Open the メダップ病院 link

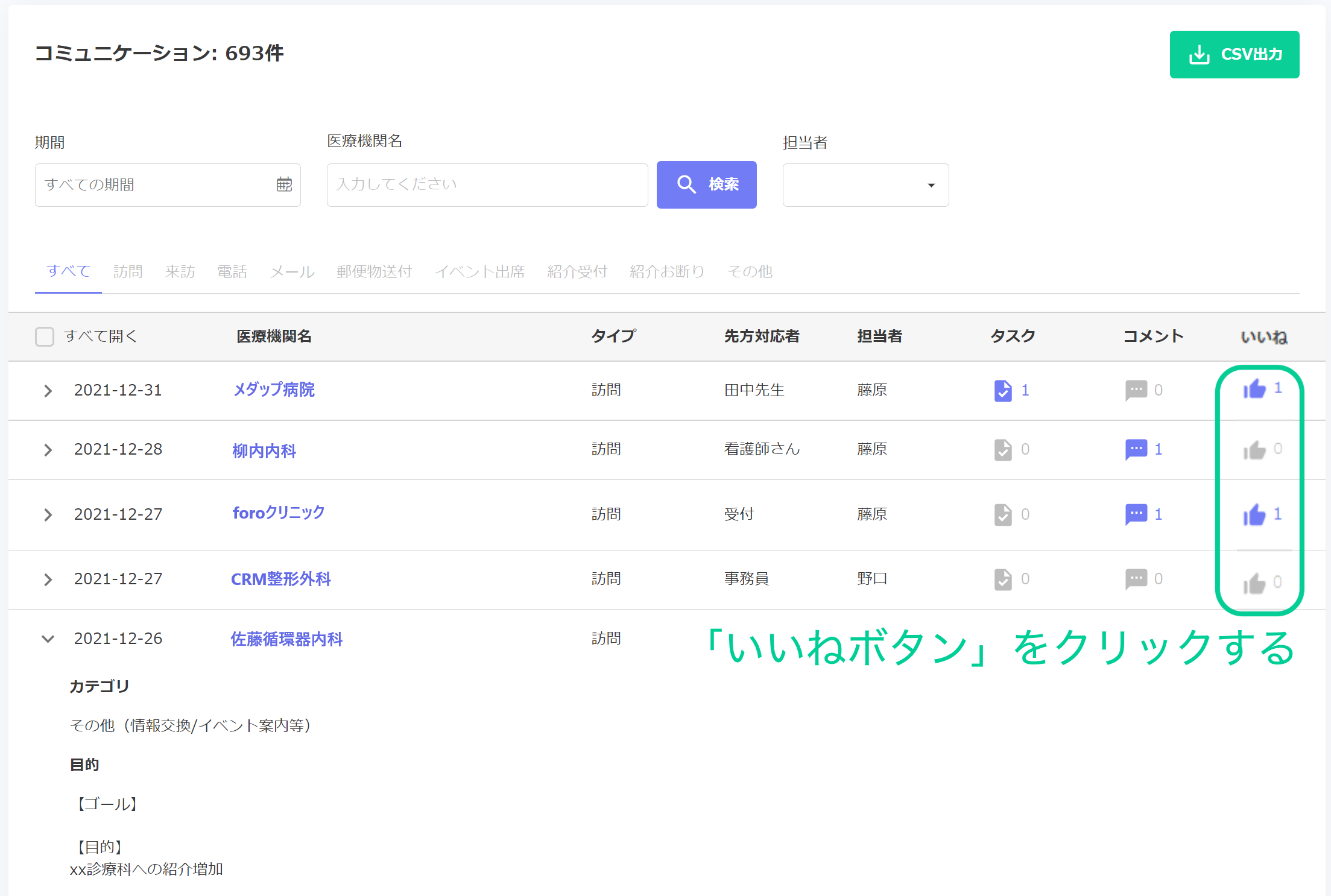pyautogui.click(x=274, y=390)
